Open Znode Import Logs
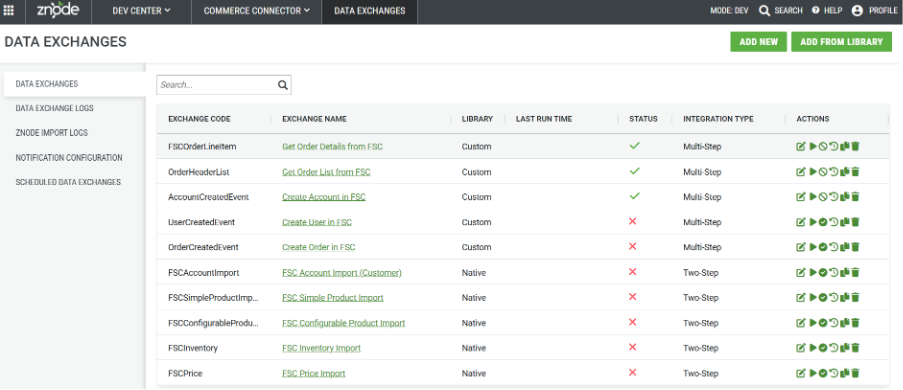Viewport: 903px width, 390px height. [51, 133]
